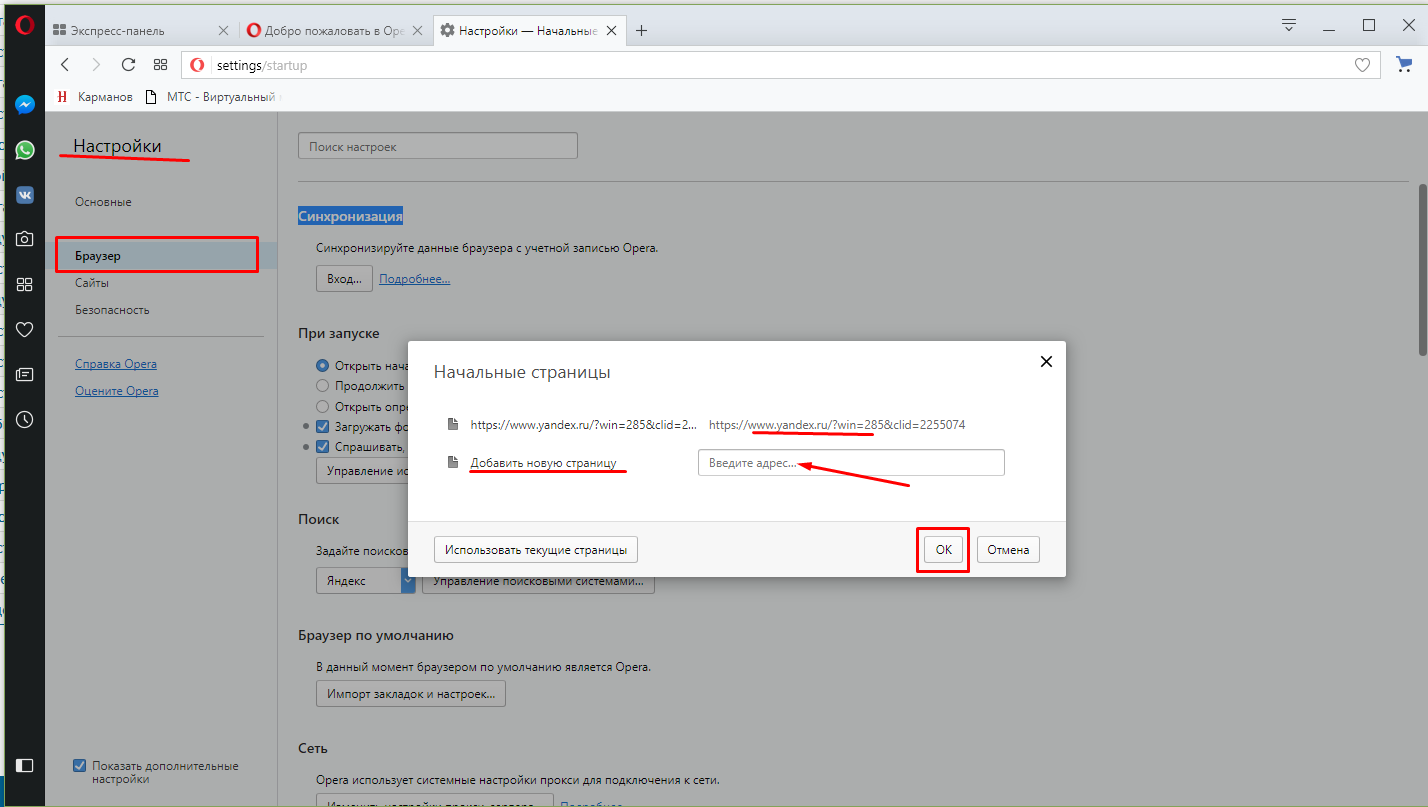The image size is (1428, 807).
Task: Click Импорт закладок и настроек button
Action: pyautogui.click(x=411, y=693)
